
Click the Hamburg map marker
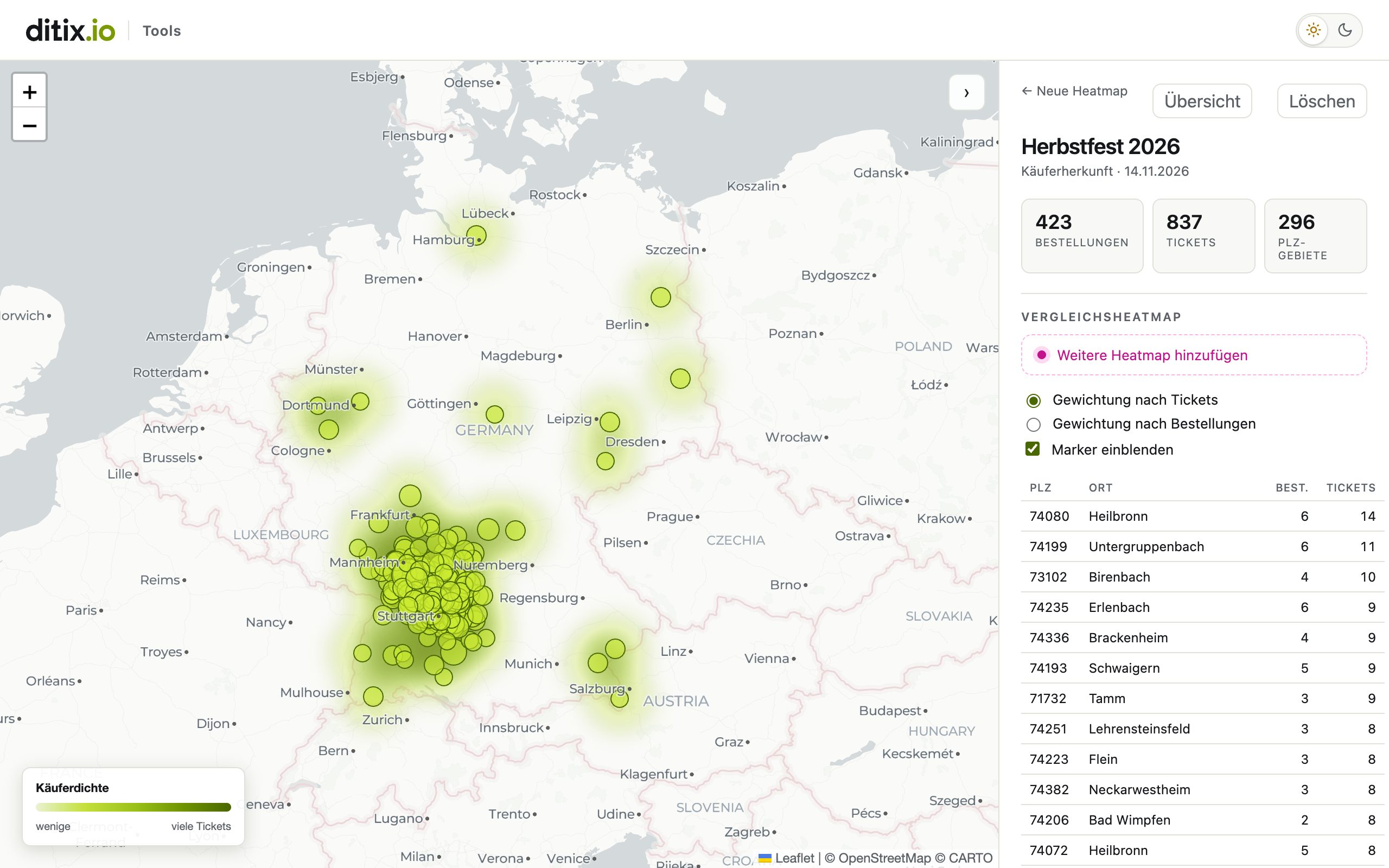pos(476,236)
